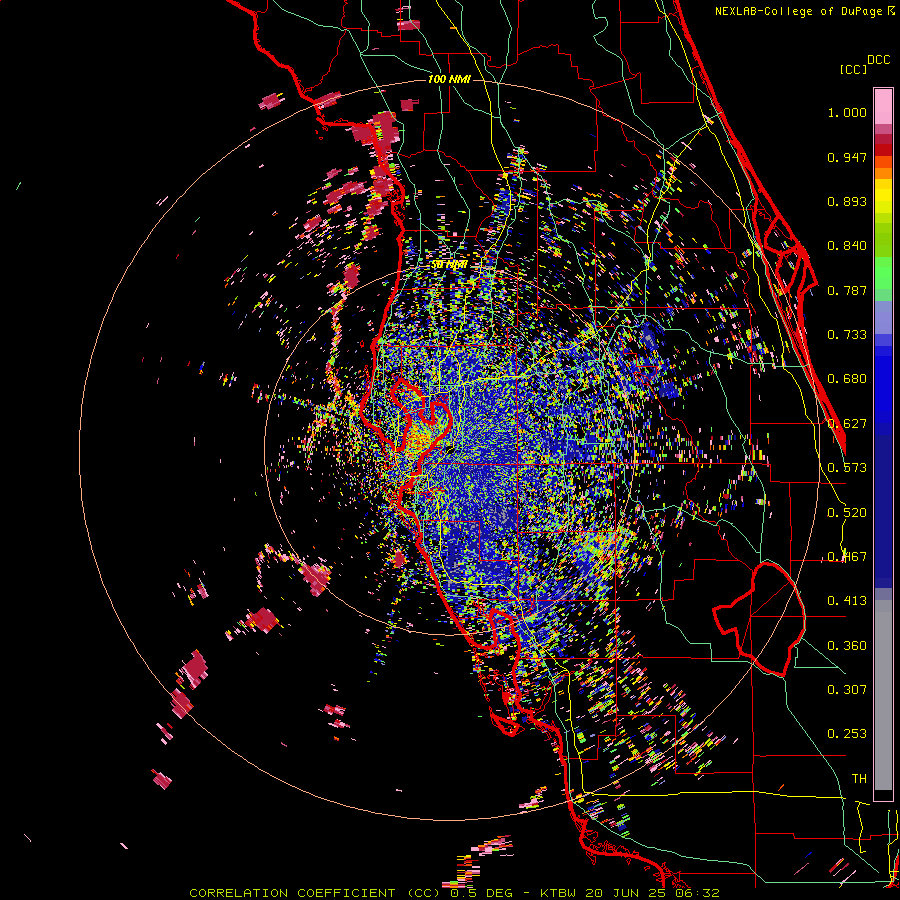This screenshot has height=900, width=900.
Task: Select the 0.893 scale value
Action: (x=847, y=201)
